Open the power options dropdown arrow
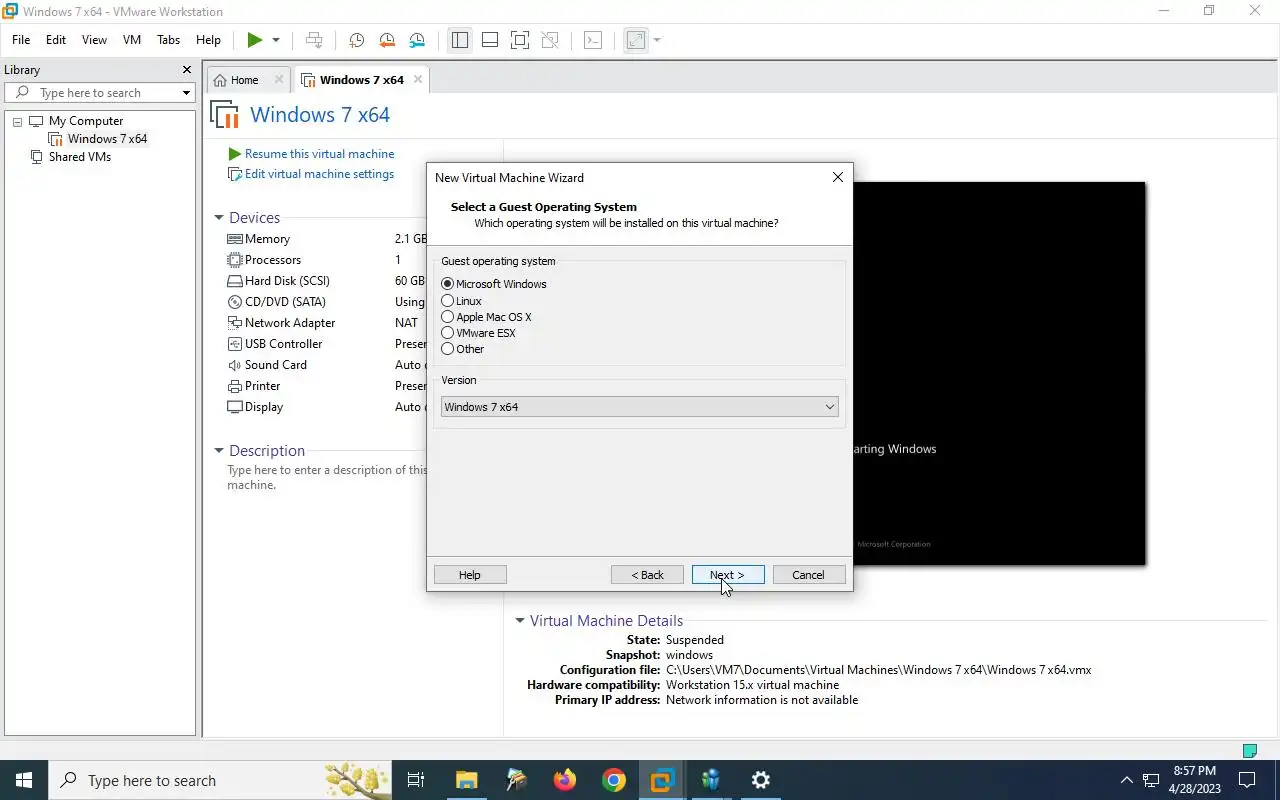 tap(276, 40)
